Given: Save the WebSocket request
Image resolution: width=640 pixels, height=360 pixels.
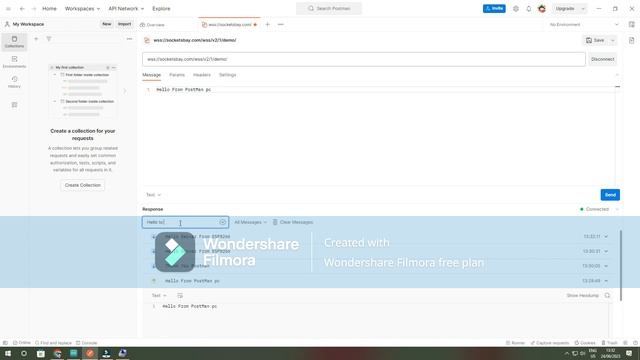Looking at the screenshot, I should coord(596,40).
